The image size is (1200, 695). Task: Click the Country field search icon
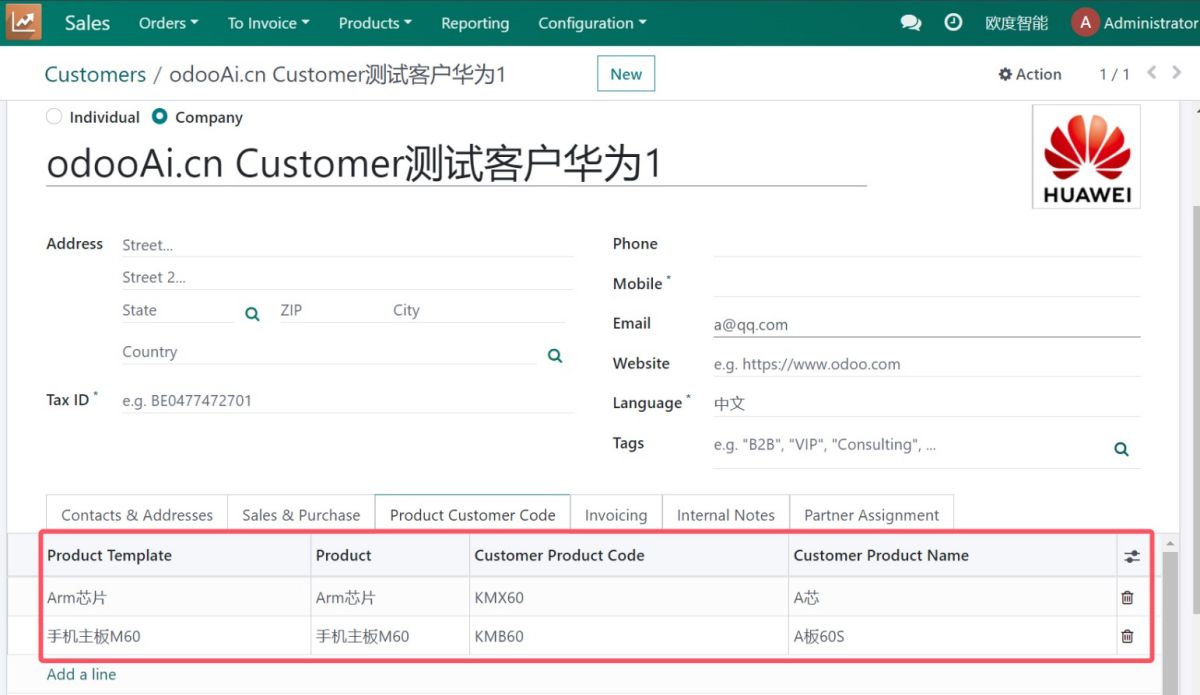[555, 355]
